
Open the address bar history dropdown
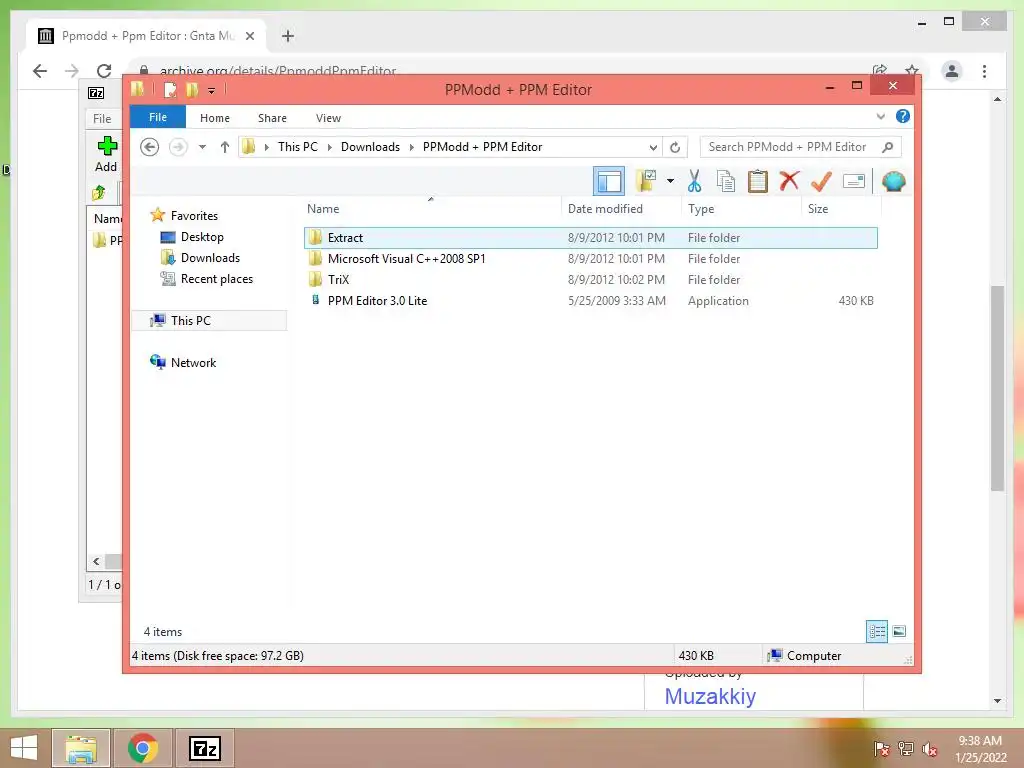tap(653, 148)
